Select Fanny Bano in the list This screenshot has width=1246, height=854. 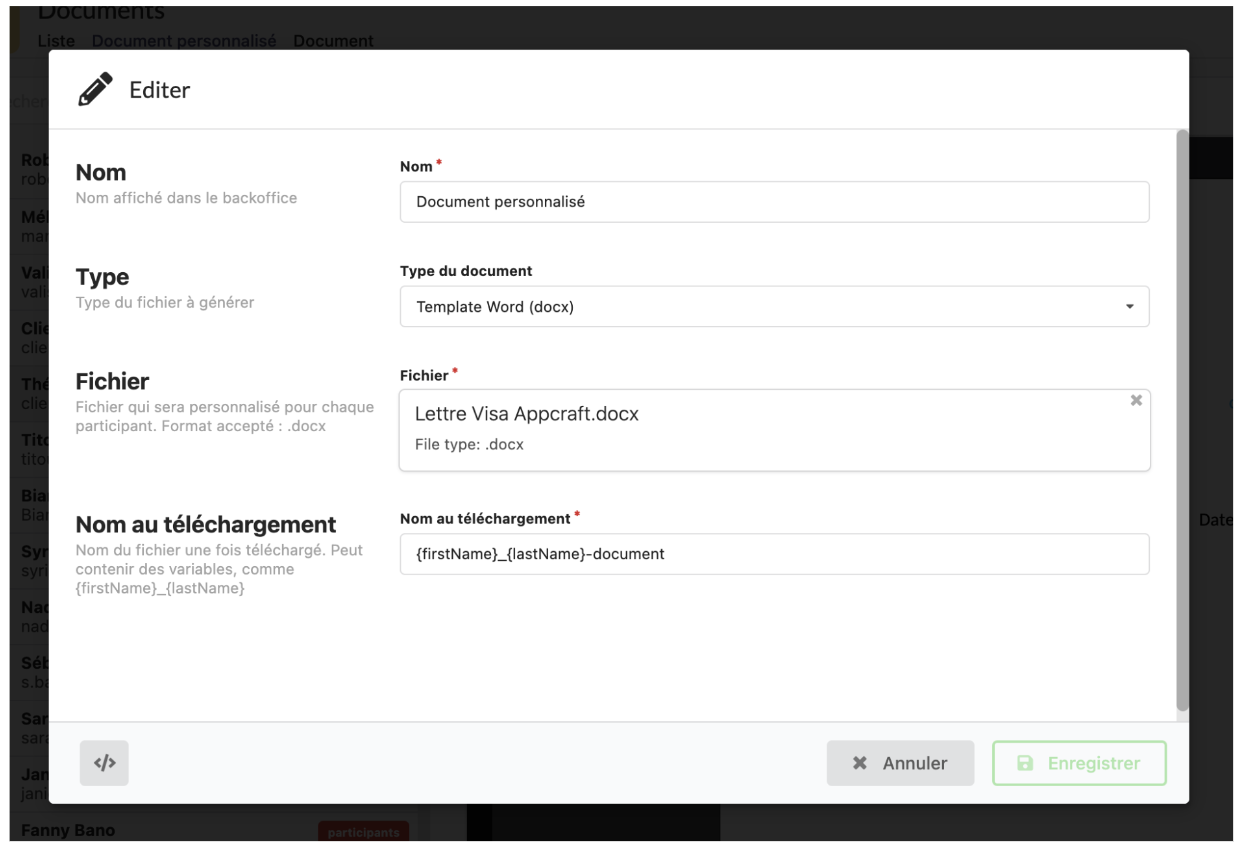coord(62,830)
